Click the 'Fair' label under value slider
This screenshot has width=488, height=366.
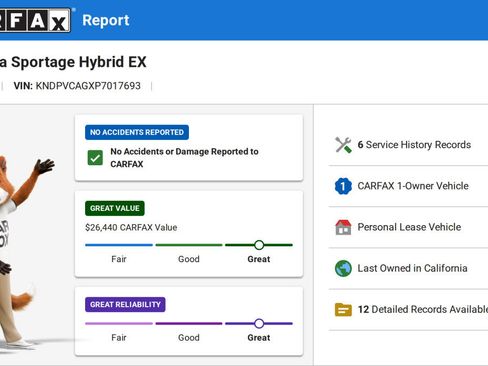pos(119,259)
